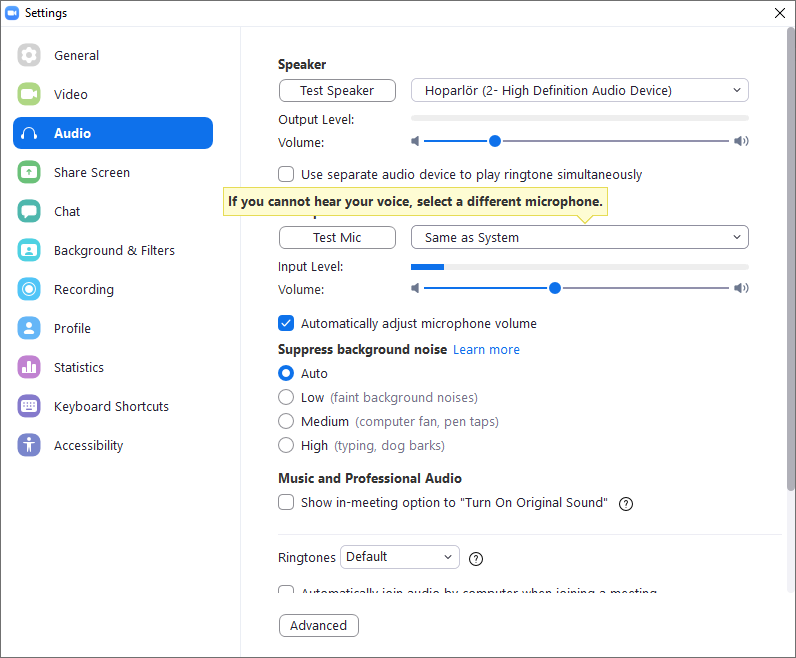Select the Share Screen icon
Image resolution: width=796 pixels, height=658 pixels.
tap(29, 173)
